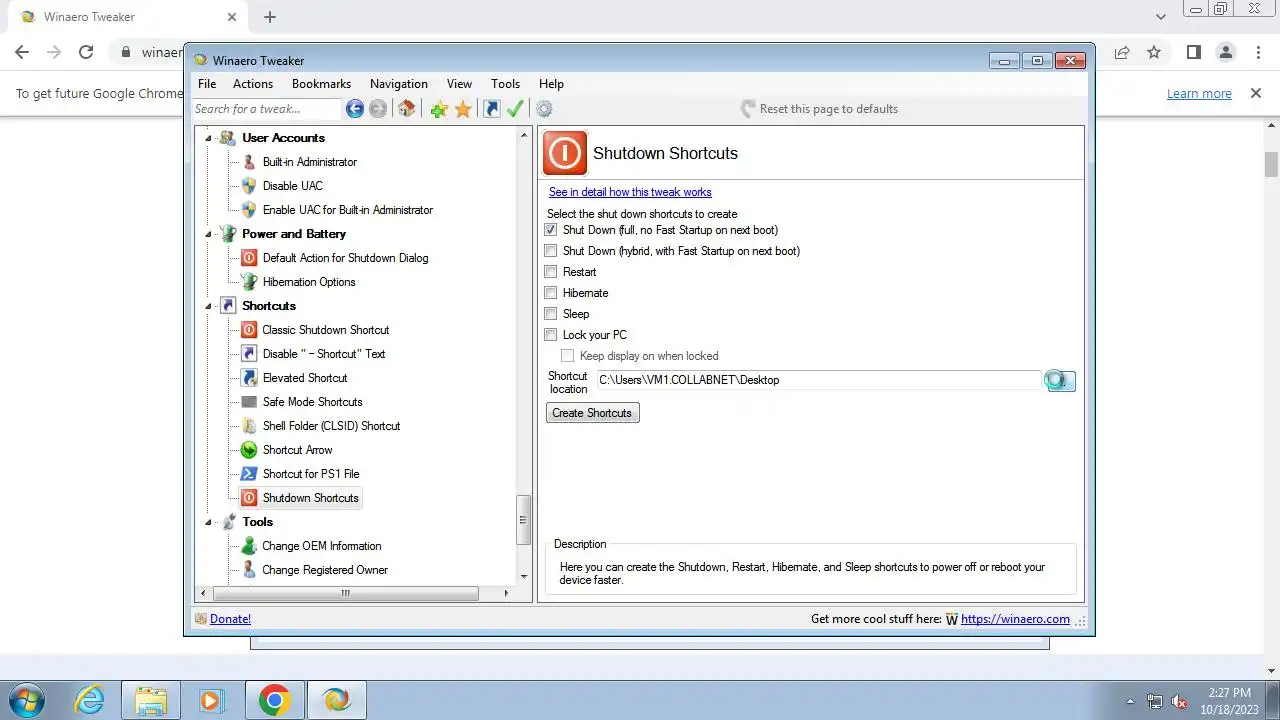The width and height of the screenshot is (1280, 720).
Task: Select Disable " - Shortcut" Text item
Action: click(323, 354)
